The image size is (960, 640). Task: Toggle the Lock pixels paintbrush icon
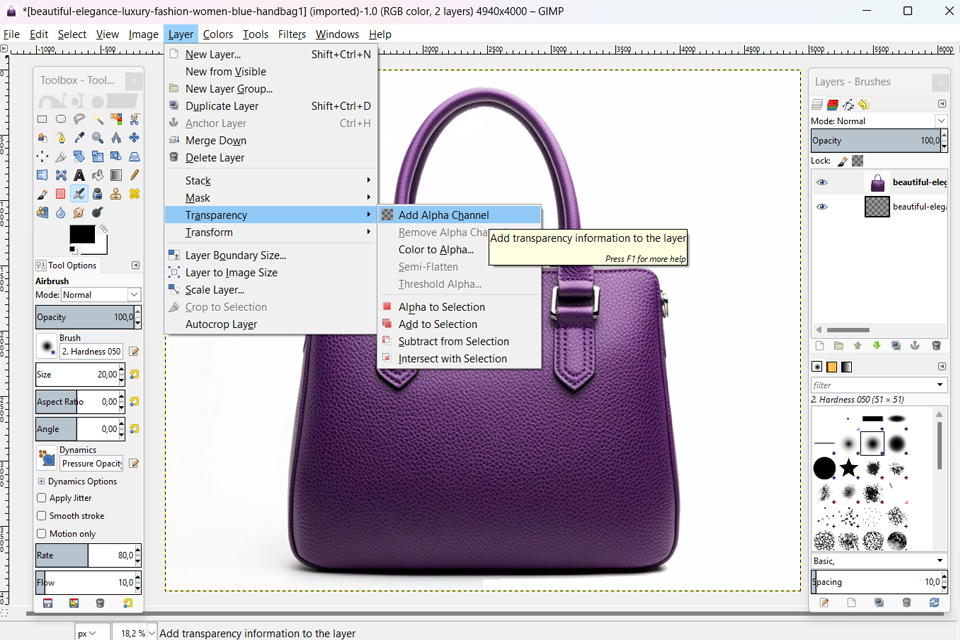[842, 161]
